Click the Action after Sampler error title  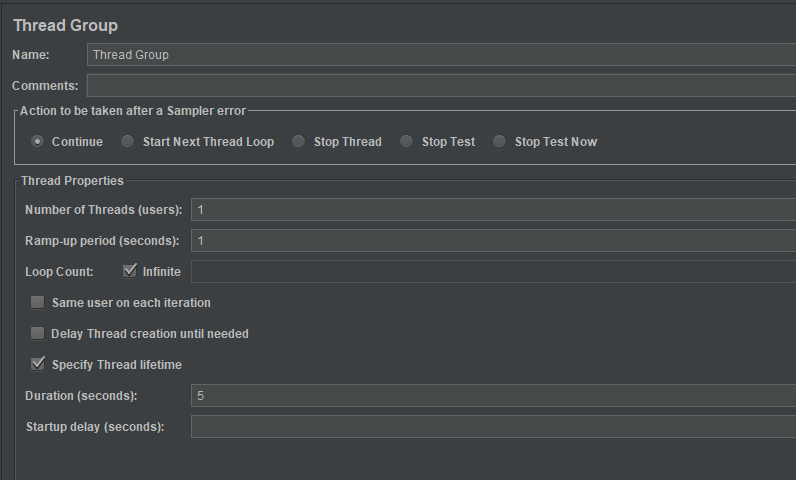click(x=133, y=111)
